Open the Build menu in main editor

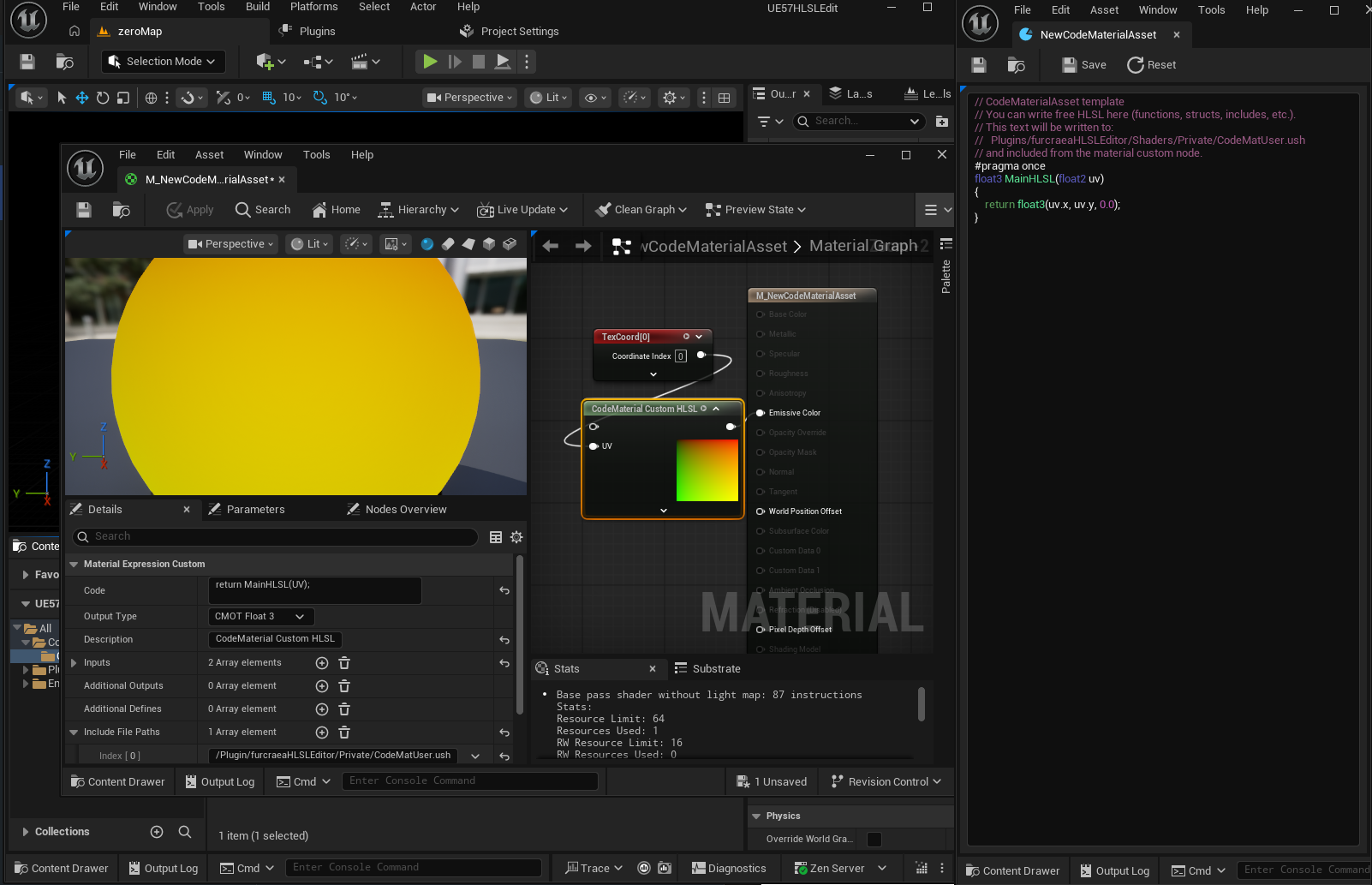coord(257,7)
